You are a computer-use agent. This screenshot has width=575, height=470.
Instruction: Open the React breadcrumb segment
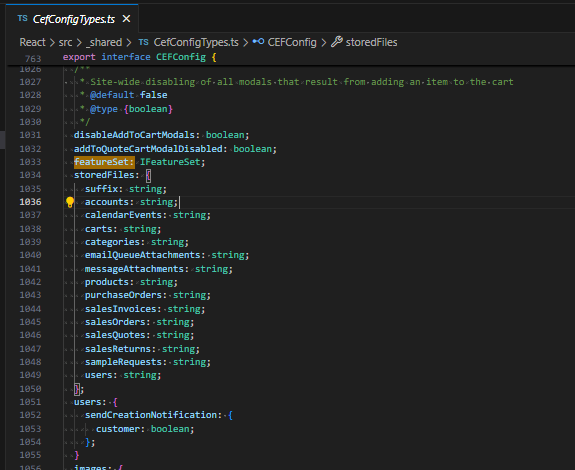[x=32, y=42]
